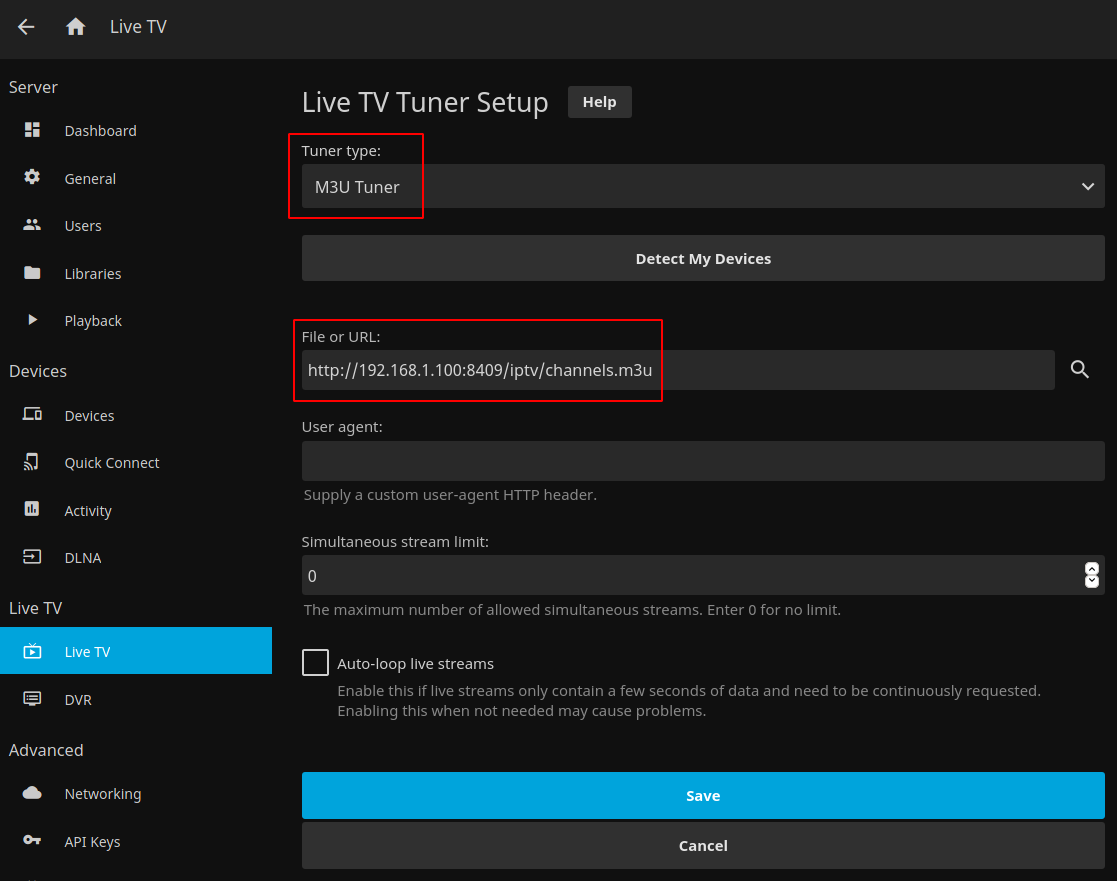Open the API Keys page
Image resolution: width=1117 pixels, height=881 pixels.
coord(92,842)
